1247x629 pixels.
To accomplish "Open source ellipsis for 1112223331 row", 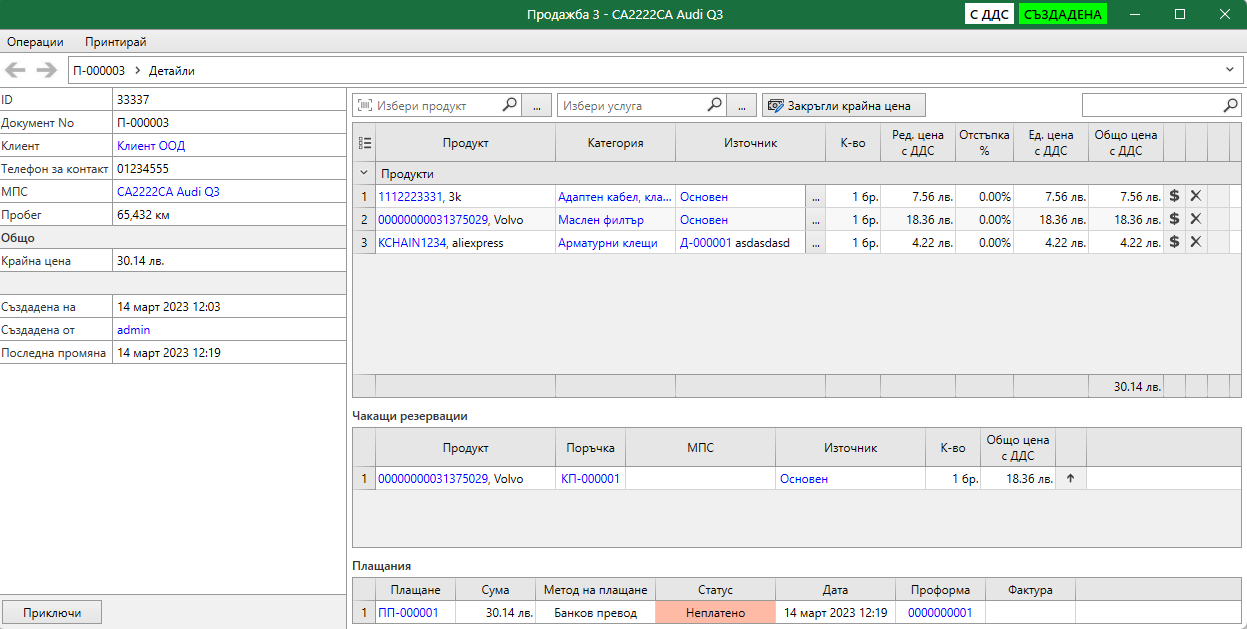I will 815,197.
